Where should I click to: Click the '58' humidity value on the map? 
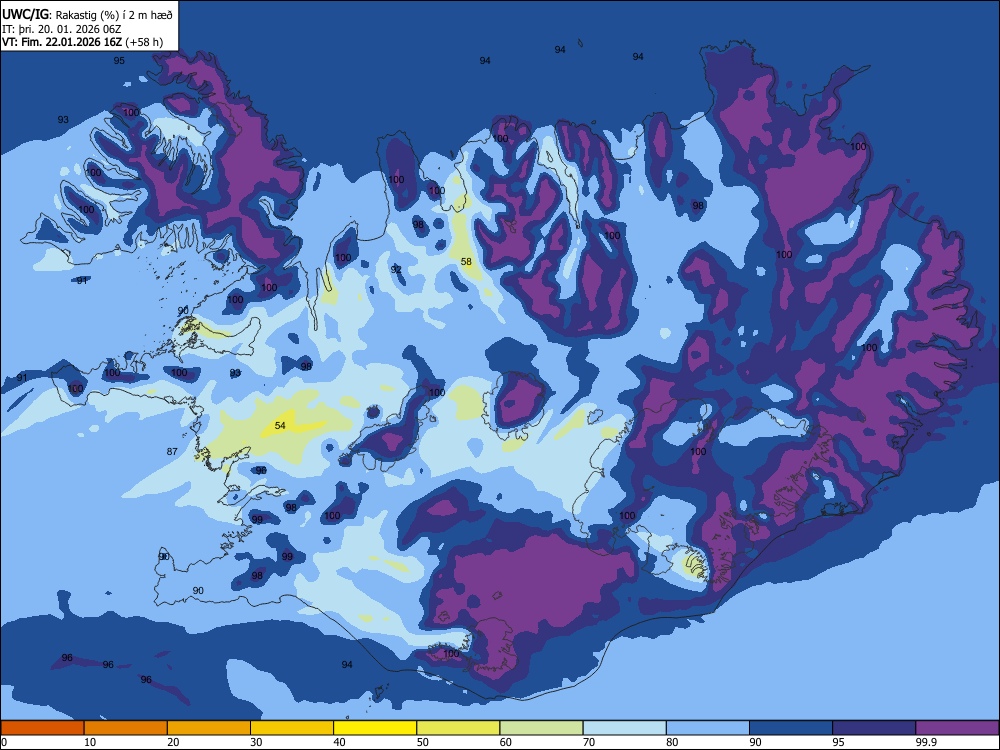(x=466, y=261)
